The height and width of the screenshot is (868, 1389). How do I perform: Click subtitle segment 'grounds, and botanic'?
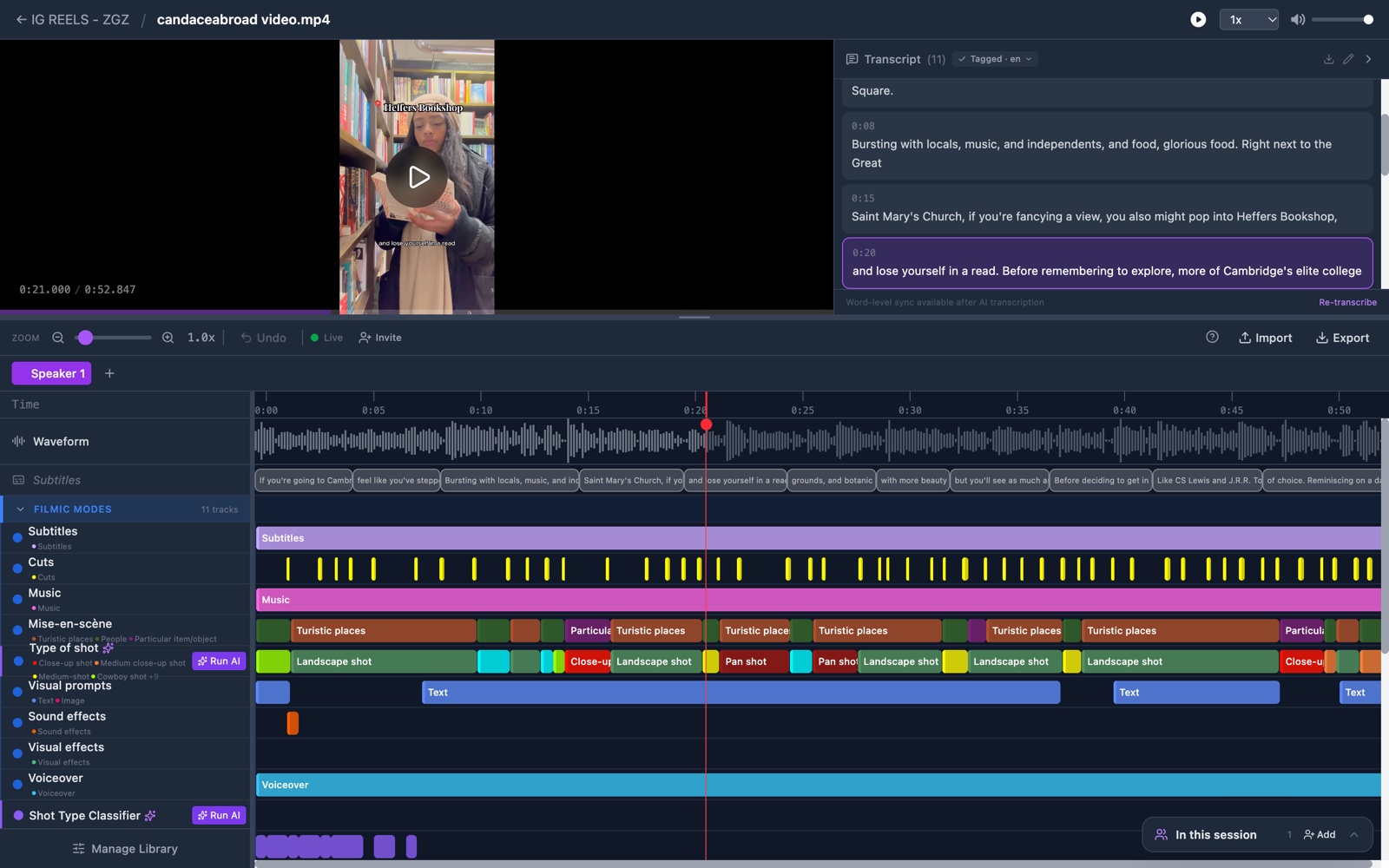[x=831, y=480]
